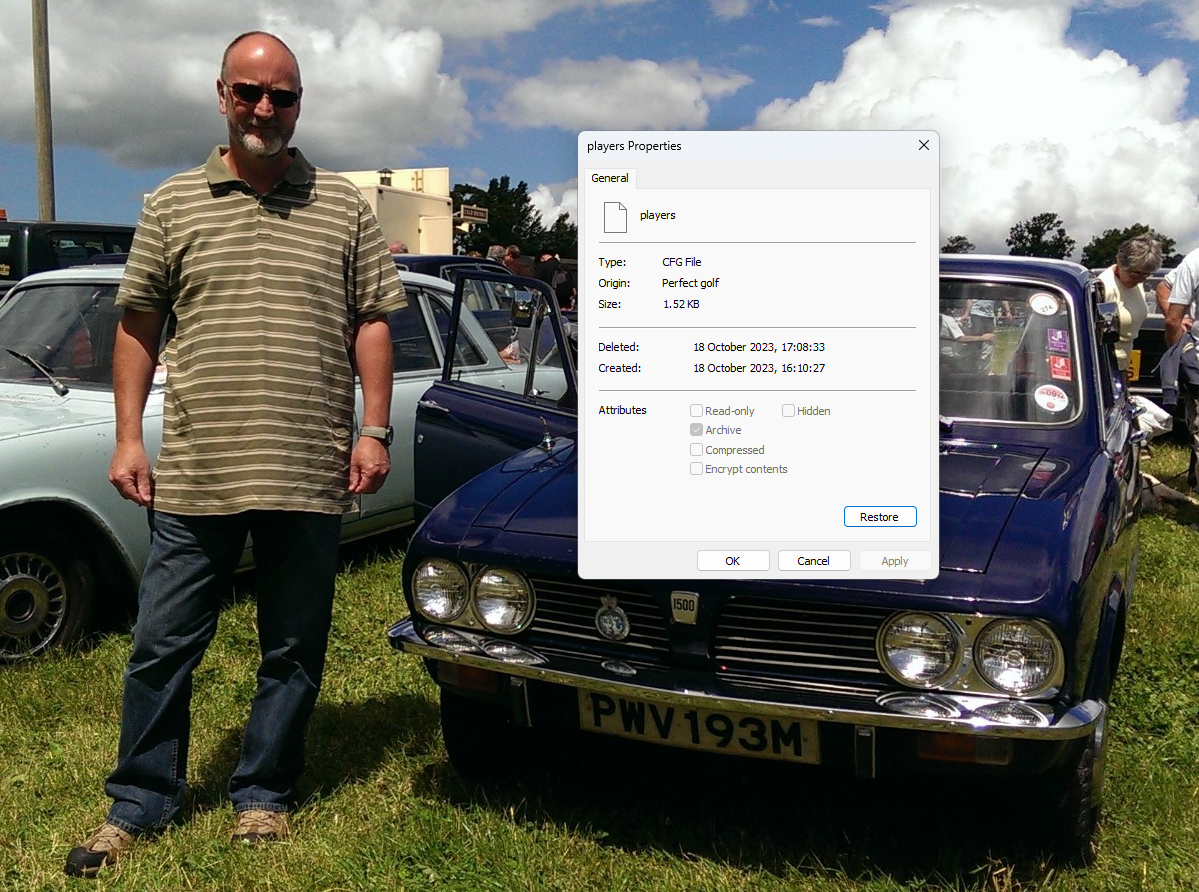
Task: Click the Deleted date 17:08:33 value
Action: [x=758, y=347]
